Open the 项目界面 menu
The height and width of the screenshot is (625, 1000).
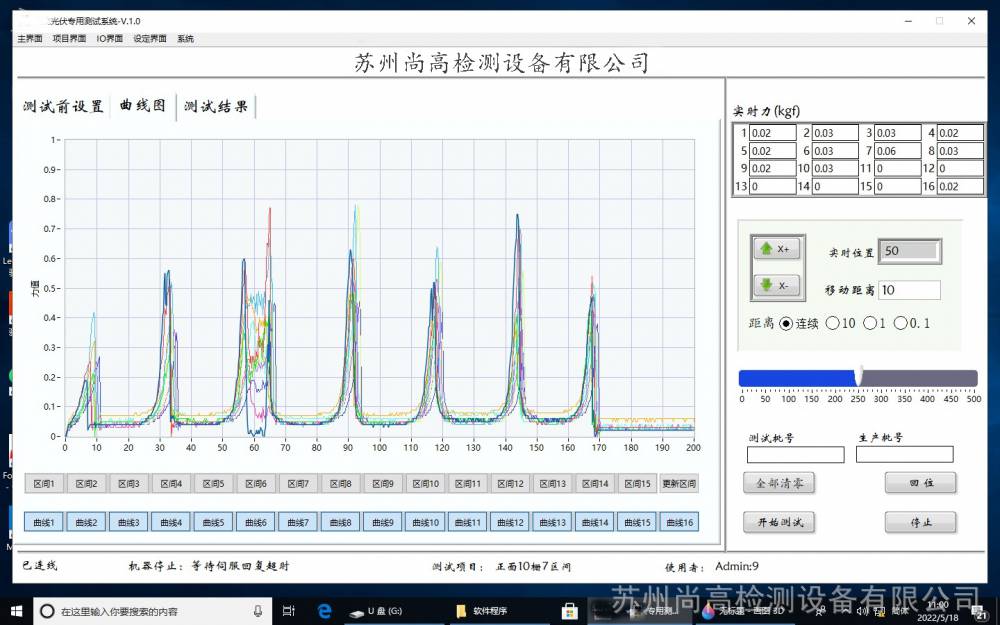coord(69,39)
